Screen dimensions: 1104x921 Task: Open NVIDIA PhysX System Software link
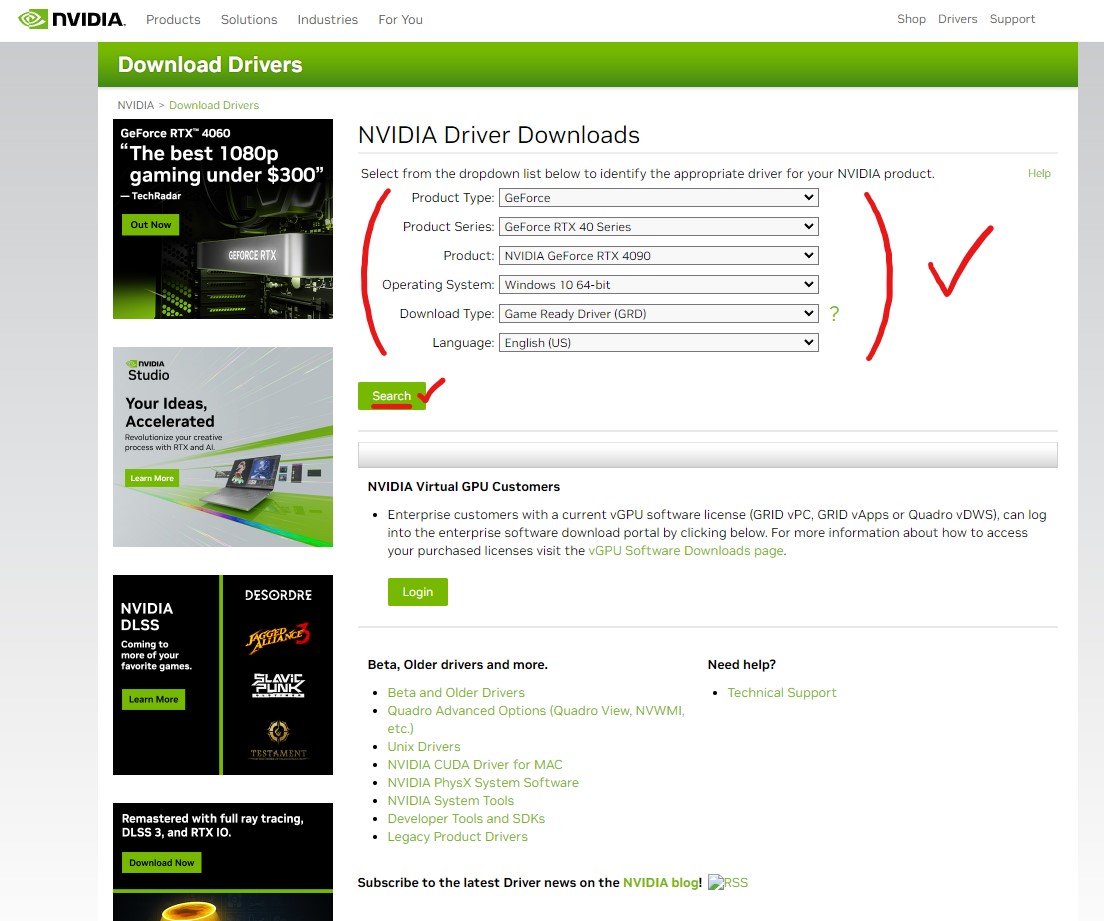click(483, 783)
